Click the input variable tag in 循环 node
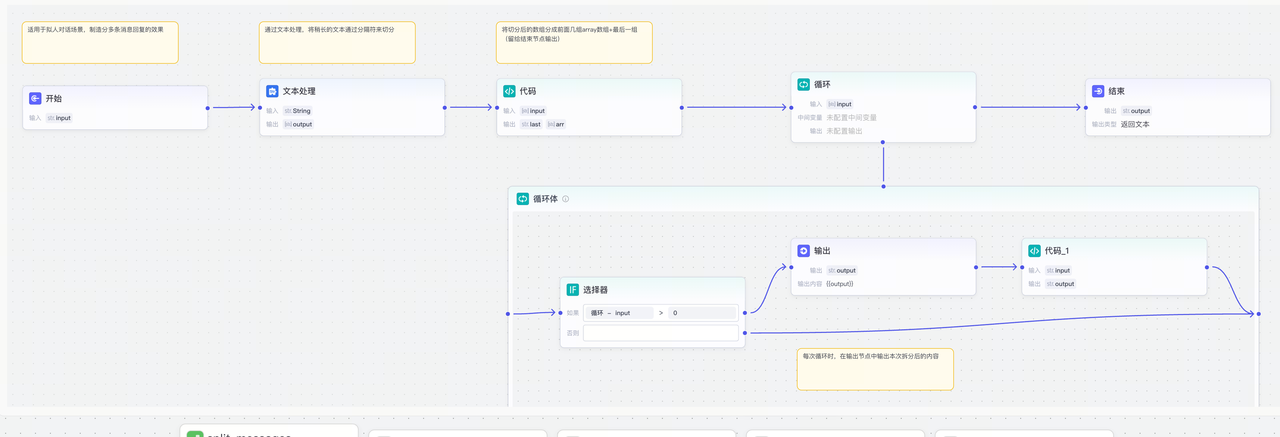The image size is (1280, 437). point(839,104)
